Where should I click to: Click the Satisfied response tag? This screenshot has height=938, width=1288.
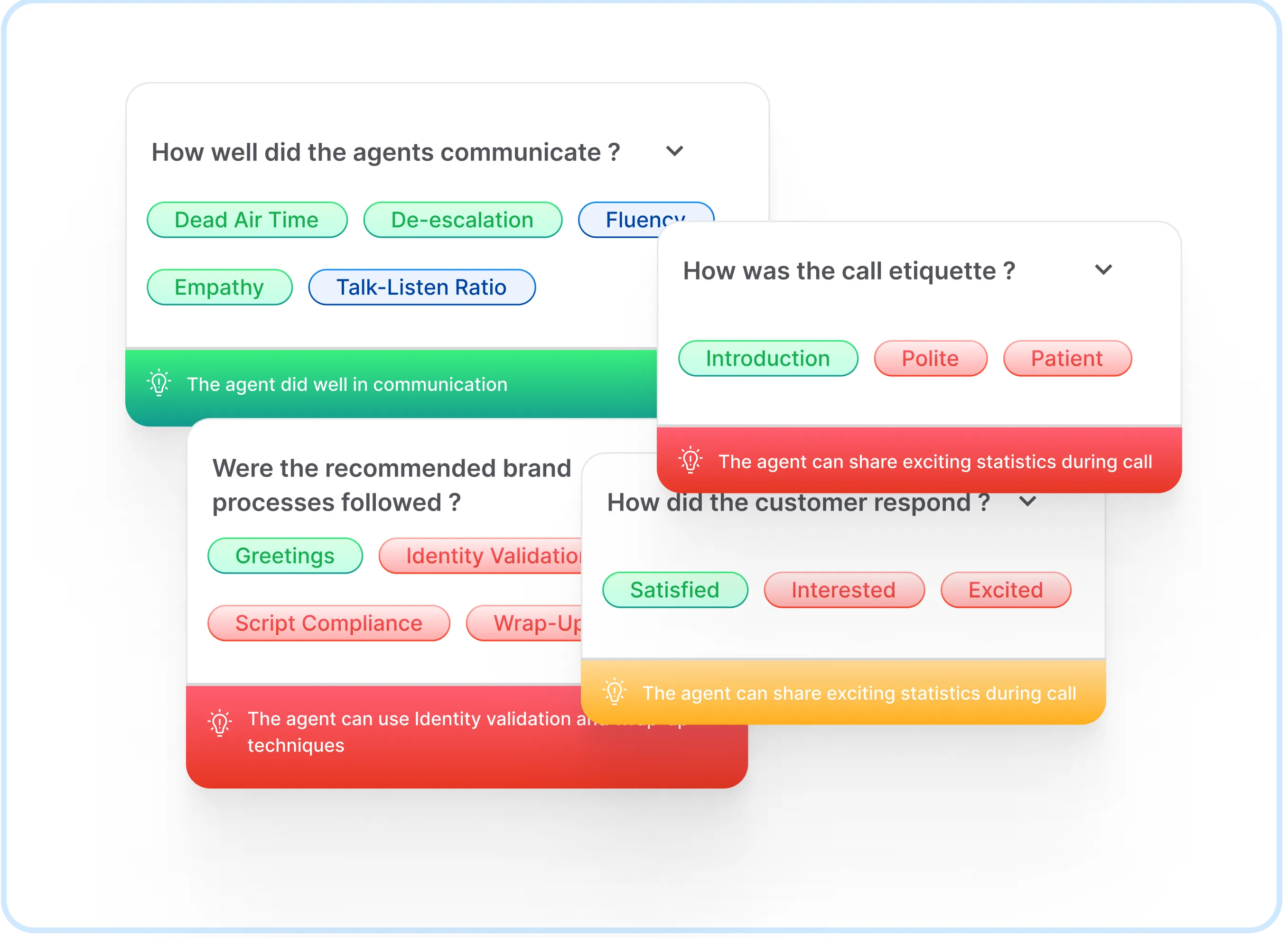[x=675, y=589]
